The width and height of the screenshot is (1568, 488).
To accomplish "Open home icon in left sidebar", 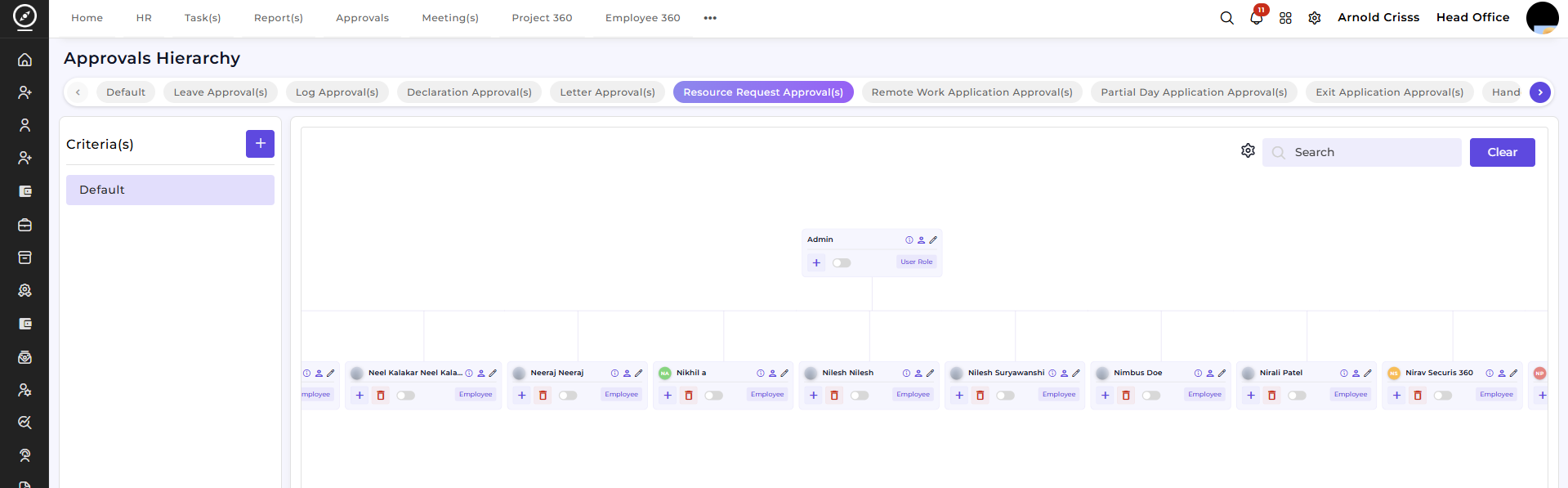I will pos(25,60).
